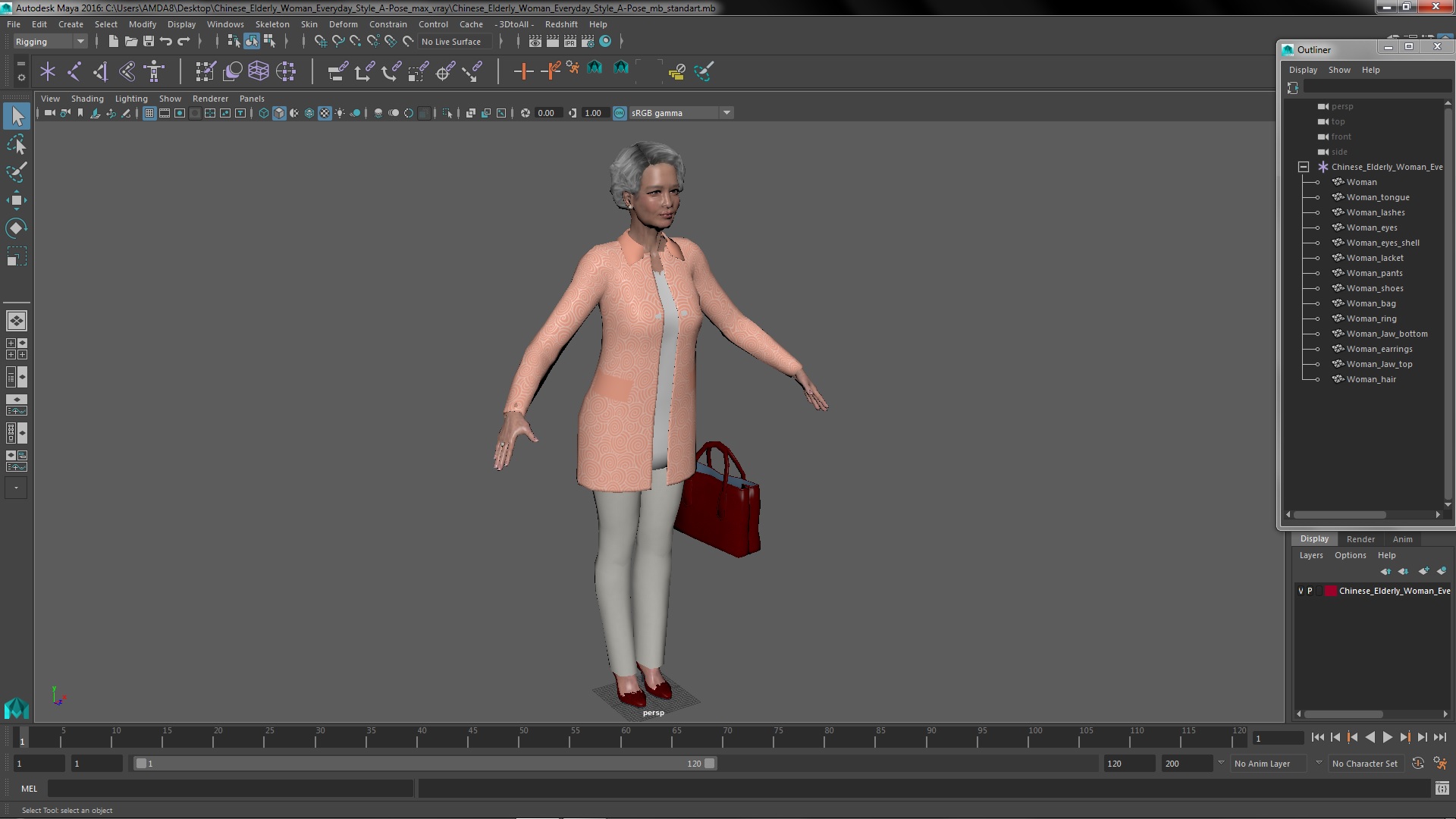Click the Create Joints shelf icon
This screenshot has width=1456, height=819.
click(74, 71)
